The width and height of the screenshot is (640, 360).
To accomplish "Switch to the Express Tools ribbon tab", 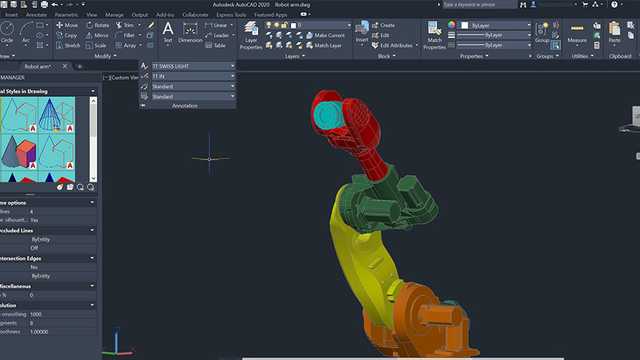I will pyautogui.click(x=231, y=15).
